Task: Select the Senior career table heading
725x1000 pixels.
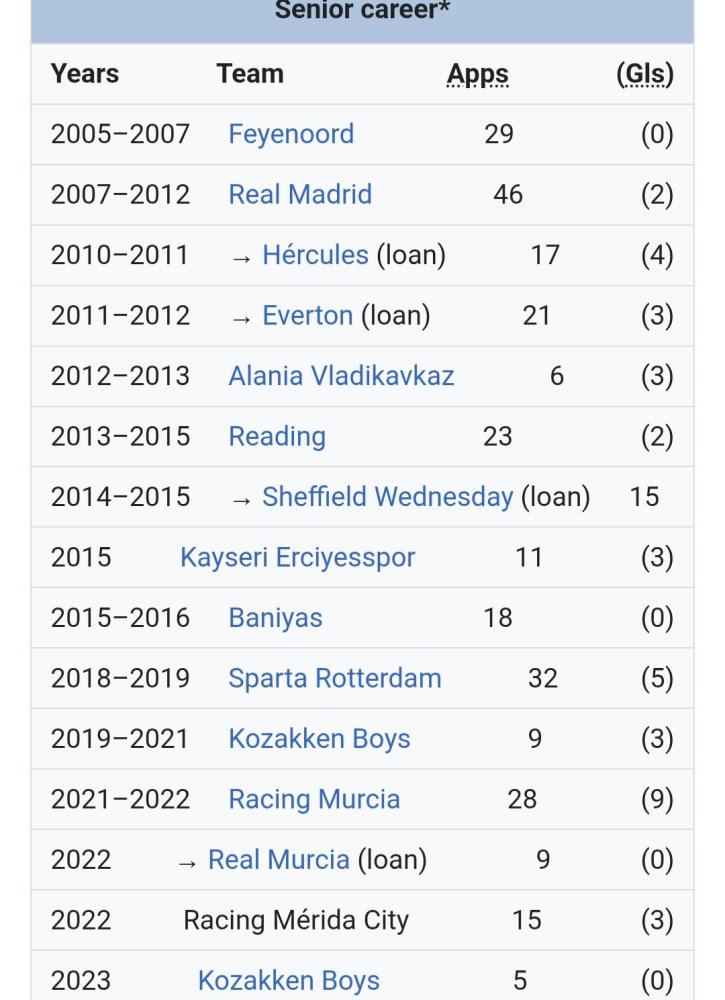Action: tap(362, 11)
